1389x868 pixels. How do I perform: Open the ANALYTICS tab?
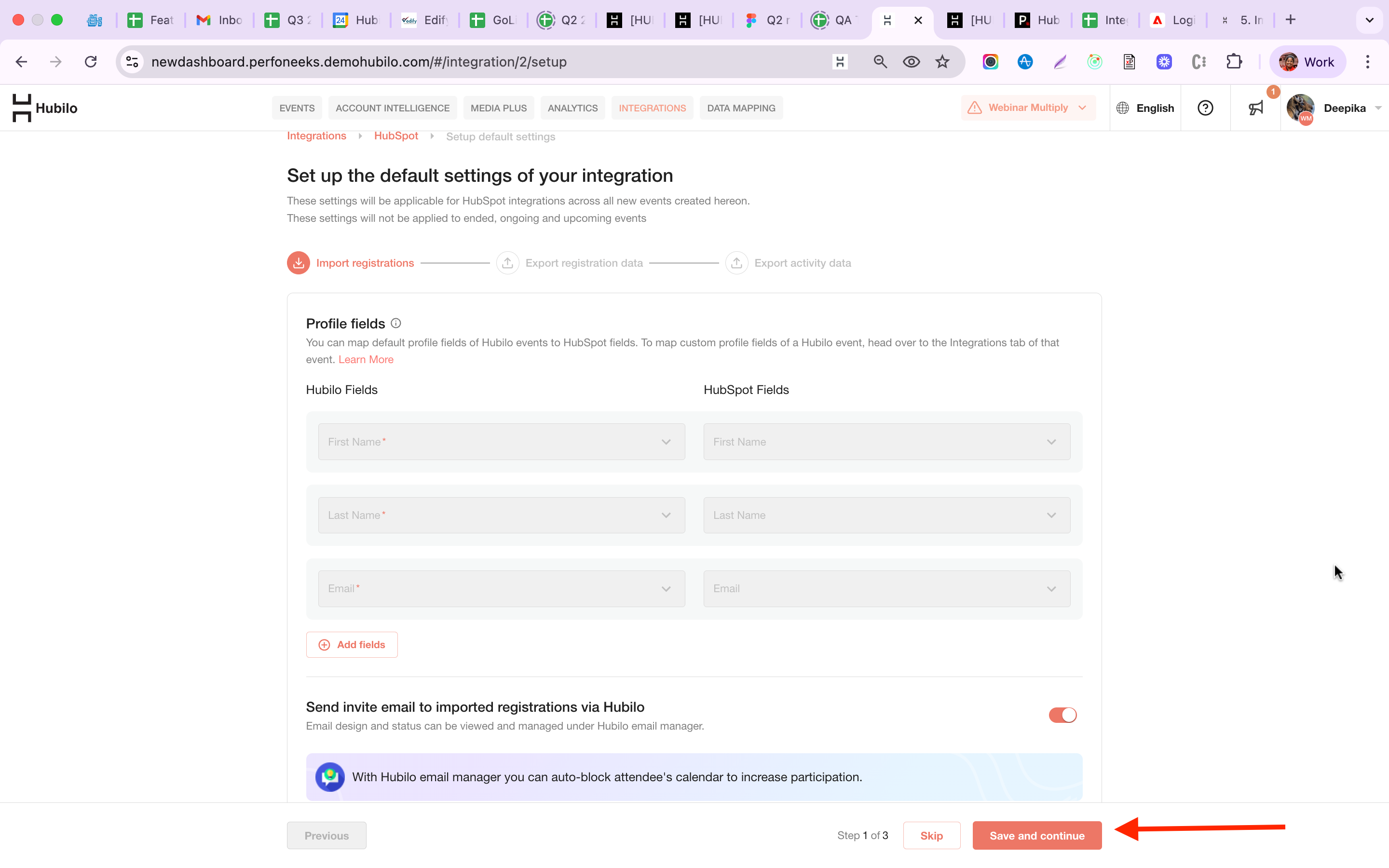pos(572,108)
